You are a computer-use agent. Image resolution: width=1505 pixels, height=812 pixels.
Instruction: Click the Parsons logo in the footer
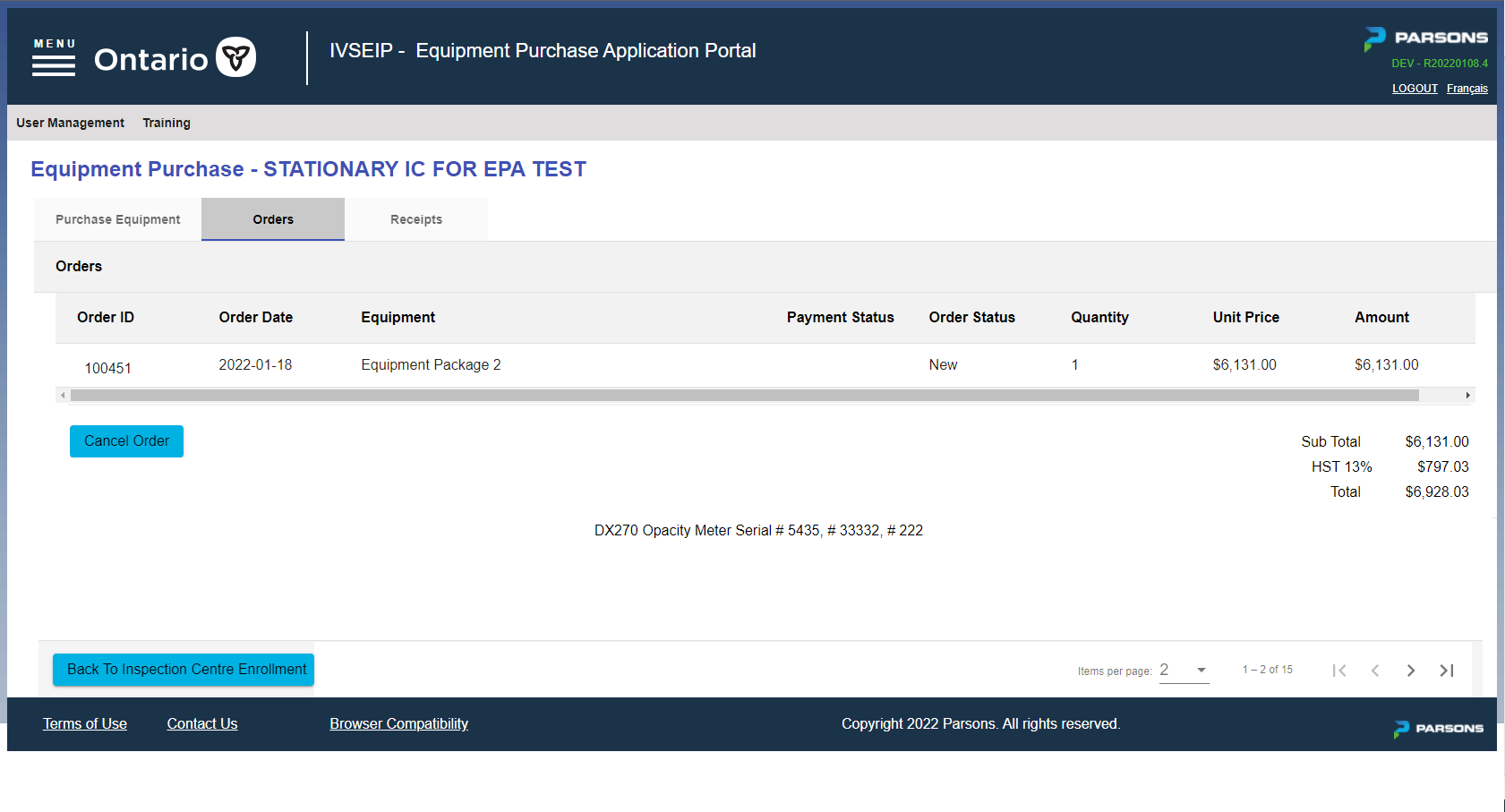point(1438,728)
